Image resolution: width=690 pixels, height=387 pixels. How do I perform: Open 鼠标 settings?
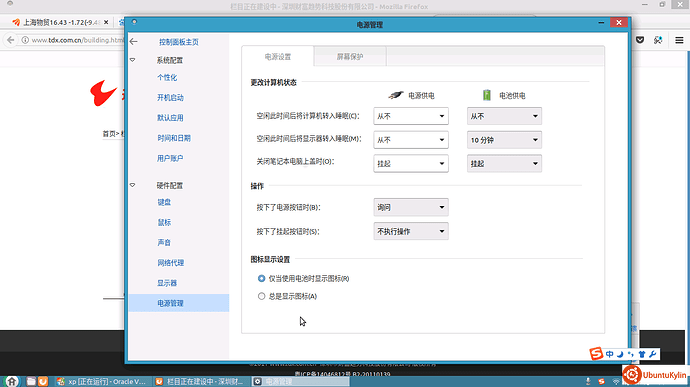click(x=164, y=222)
